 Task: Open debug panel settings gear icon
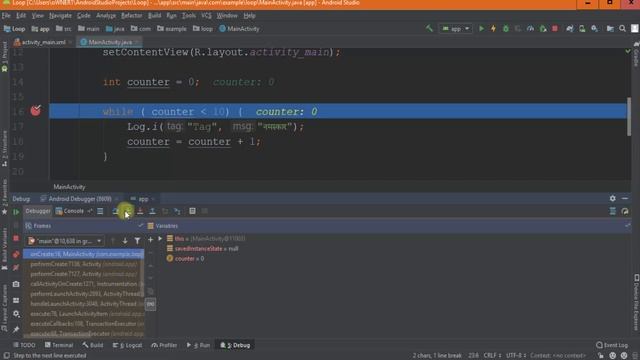[x=613, y=198]
